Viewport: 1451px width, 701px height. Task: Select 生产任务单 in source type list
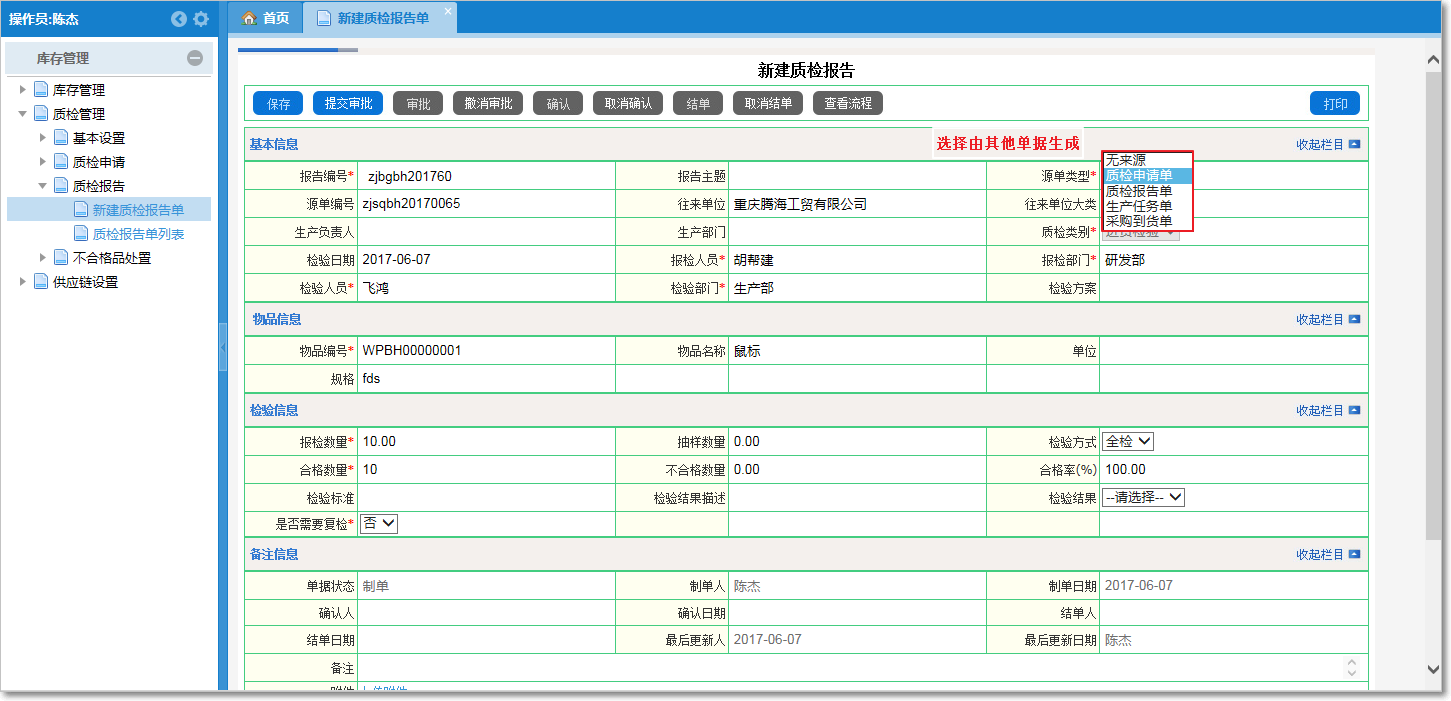point(1139,206)
